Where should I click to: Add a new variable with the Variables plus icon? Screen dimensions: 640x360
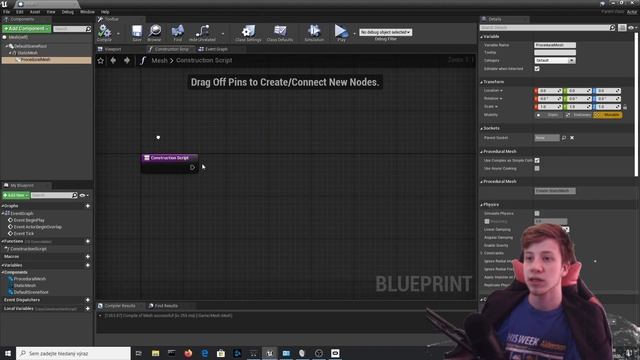click(88, 265)
